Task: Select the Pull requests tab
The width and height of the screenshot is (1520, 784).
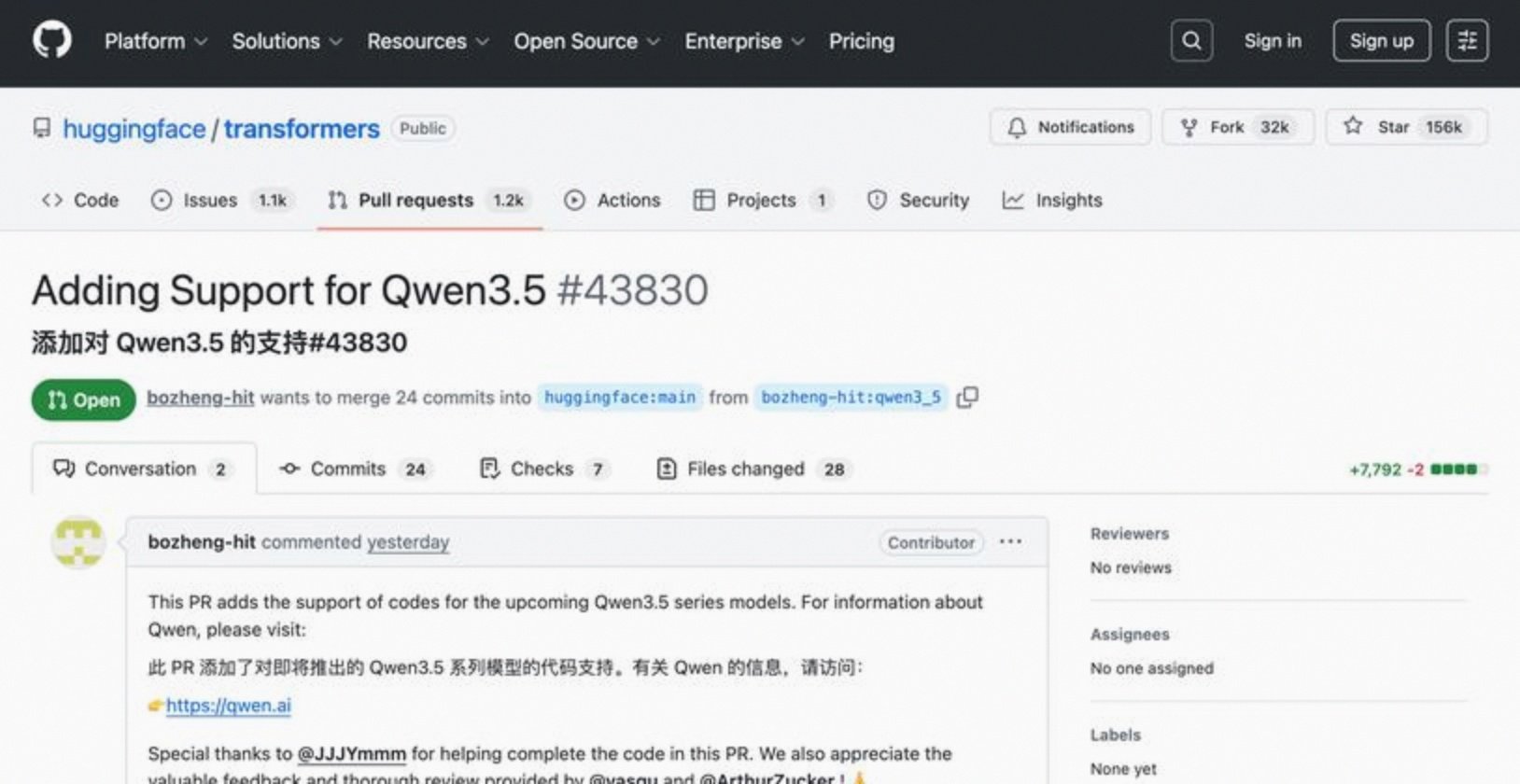Action: [x=429, y=200]
